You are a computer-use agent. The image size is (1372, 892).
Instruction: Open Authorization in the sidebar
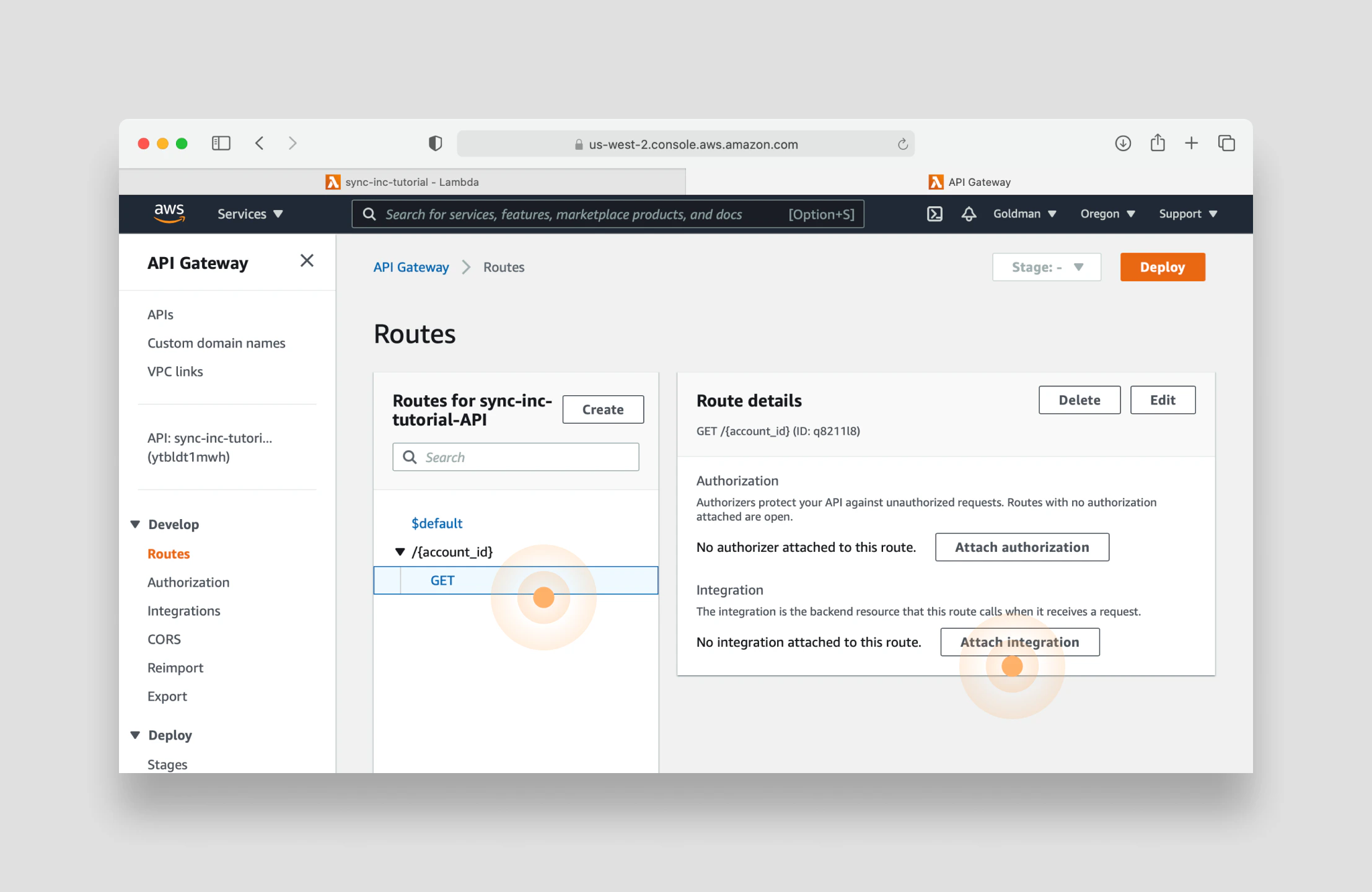pyautogui.click(x=188, y=582)
